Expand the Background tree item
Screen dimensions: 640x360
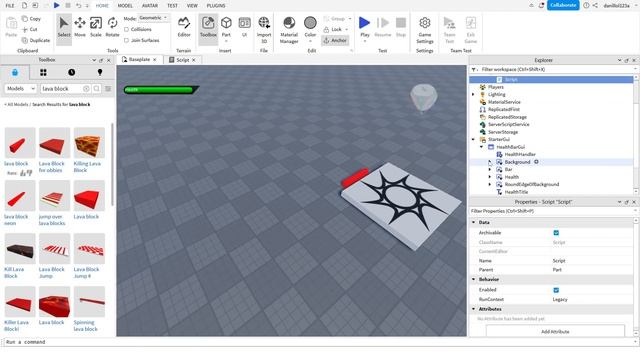(490, 162)
